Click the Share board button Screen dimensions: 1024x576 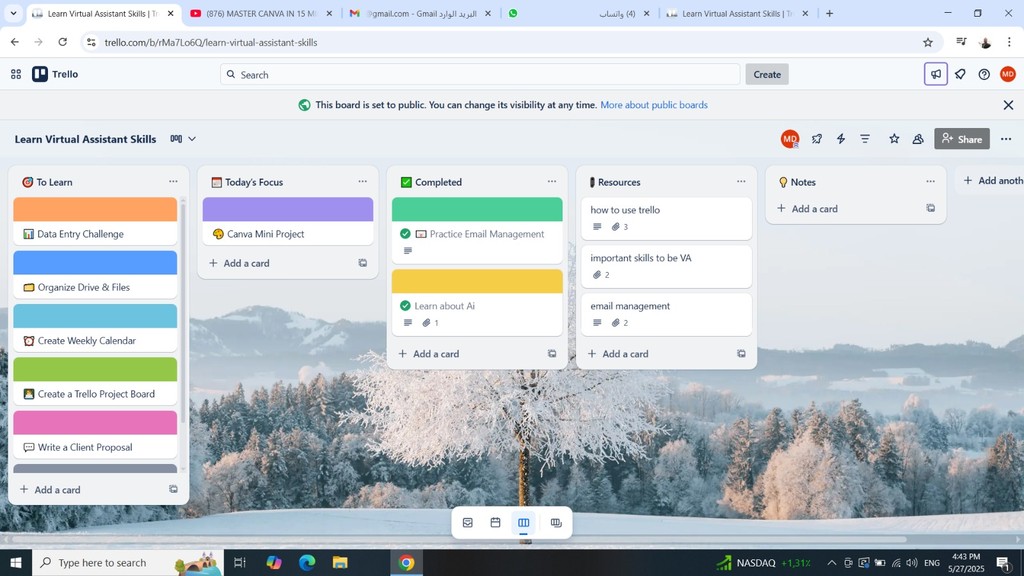pos(962,139)
